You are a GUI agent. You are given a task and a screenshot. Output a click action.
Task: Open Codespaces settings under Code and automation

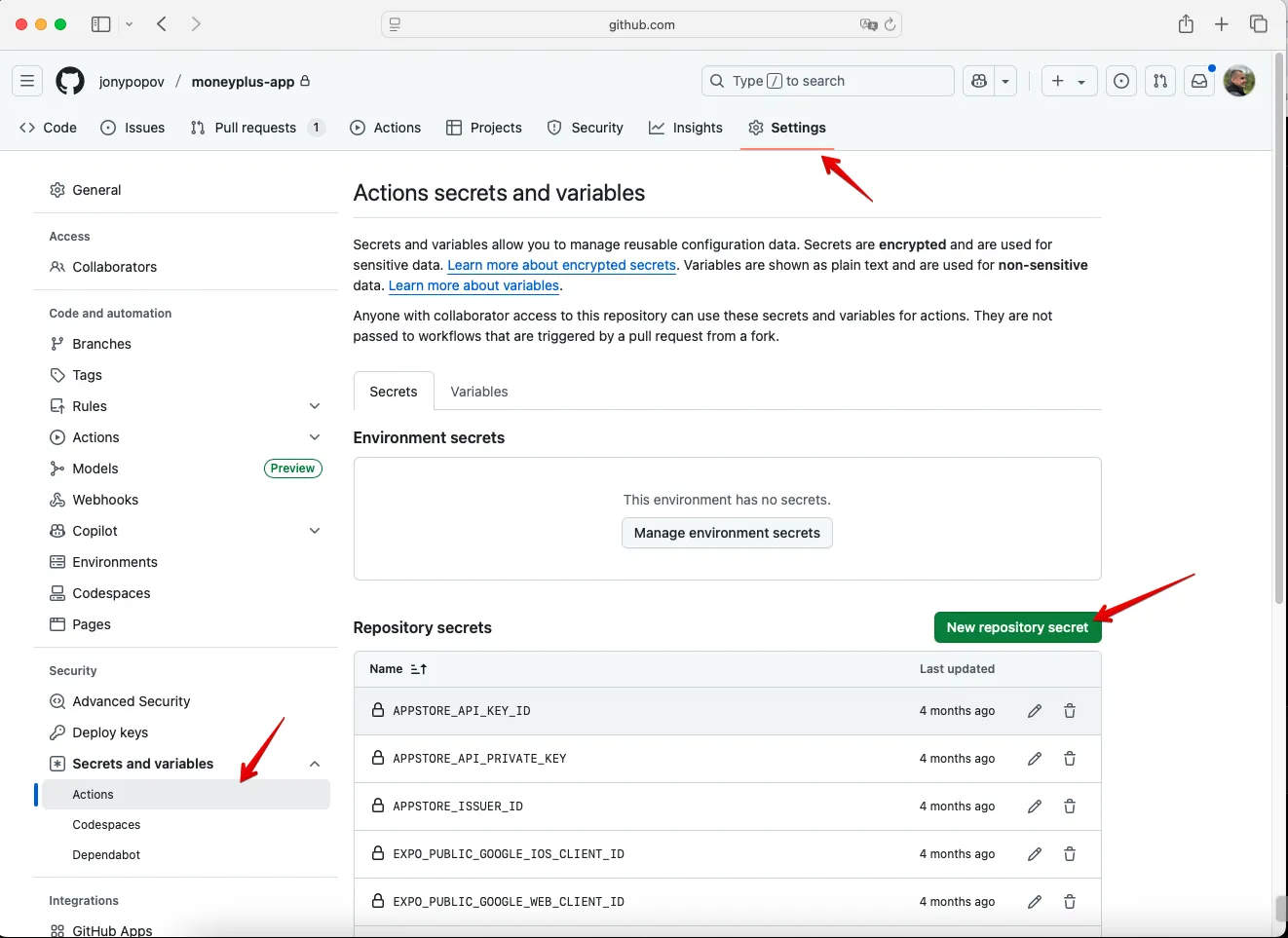[186, 593]
